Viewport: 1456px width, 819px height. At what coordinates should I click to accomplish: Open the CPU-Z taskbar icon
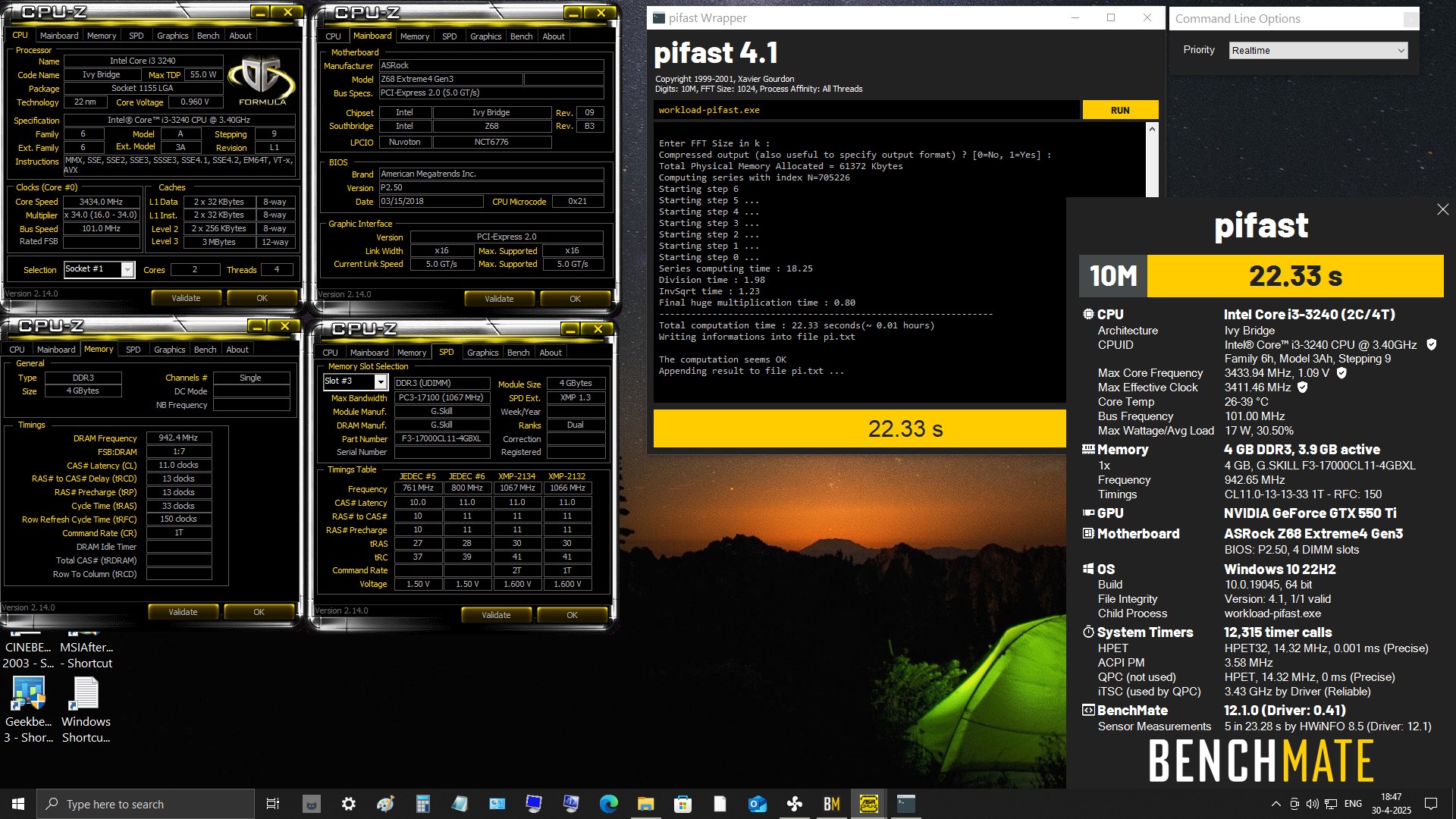(x=869, y=804)
